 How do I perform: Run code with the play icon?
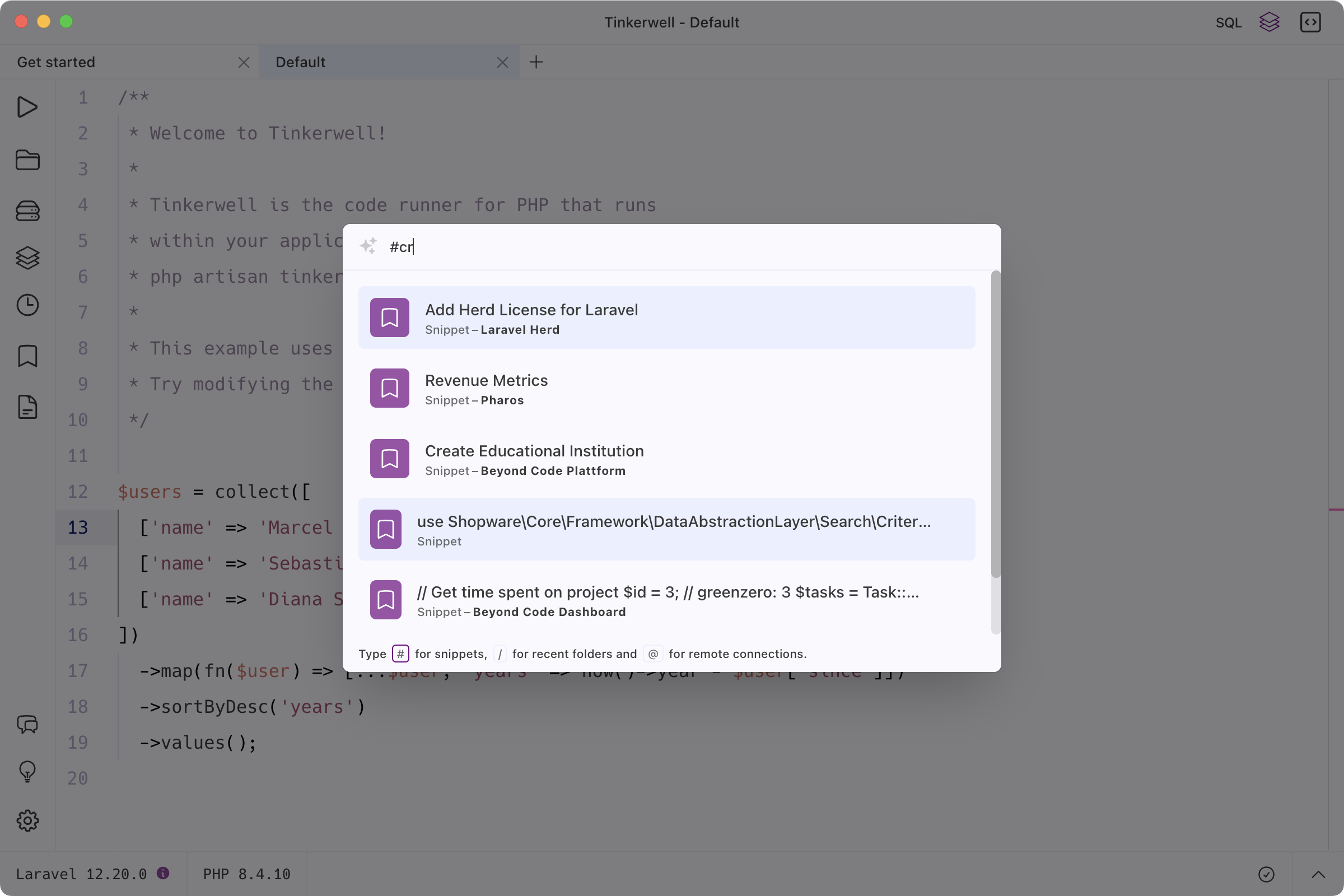click(27, 107)
